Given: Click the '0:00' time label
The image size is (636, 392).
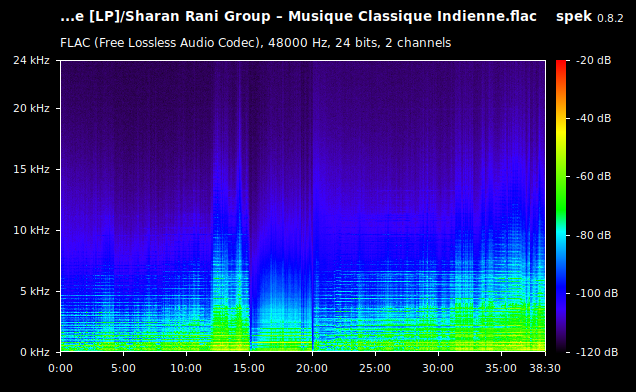Looking at the screenshot, I should point(60,368).
